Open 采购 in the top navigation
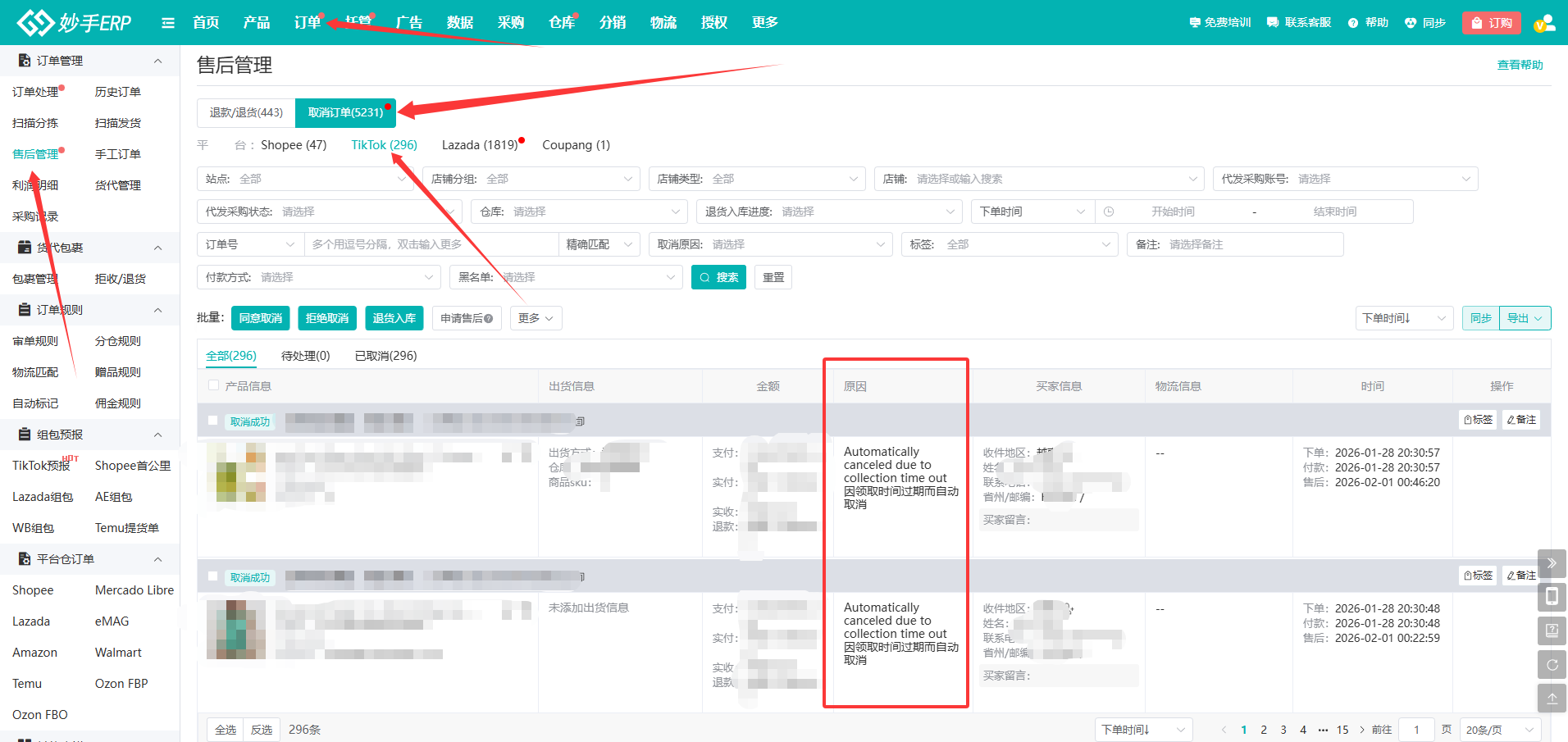Viewport: 1568px width, 742px height. click(511, 22)
